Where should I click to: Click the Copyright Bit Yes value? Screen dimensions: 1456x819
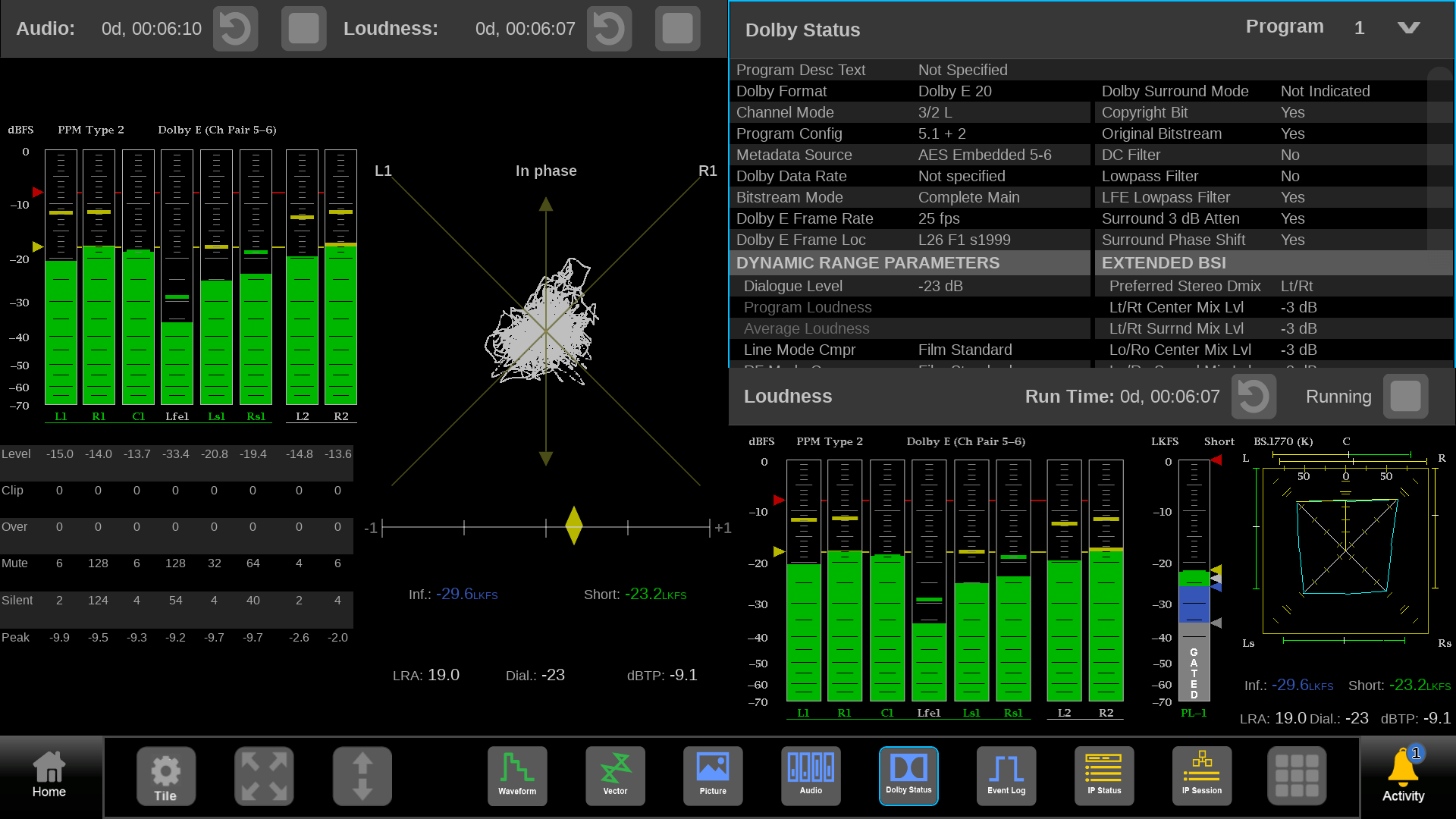1292,112
